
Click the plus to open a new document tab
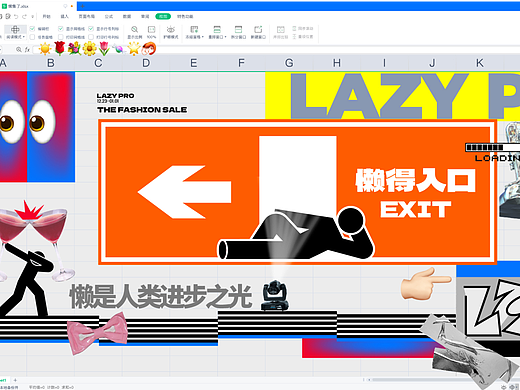[x=82, y=6]
